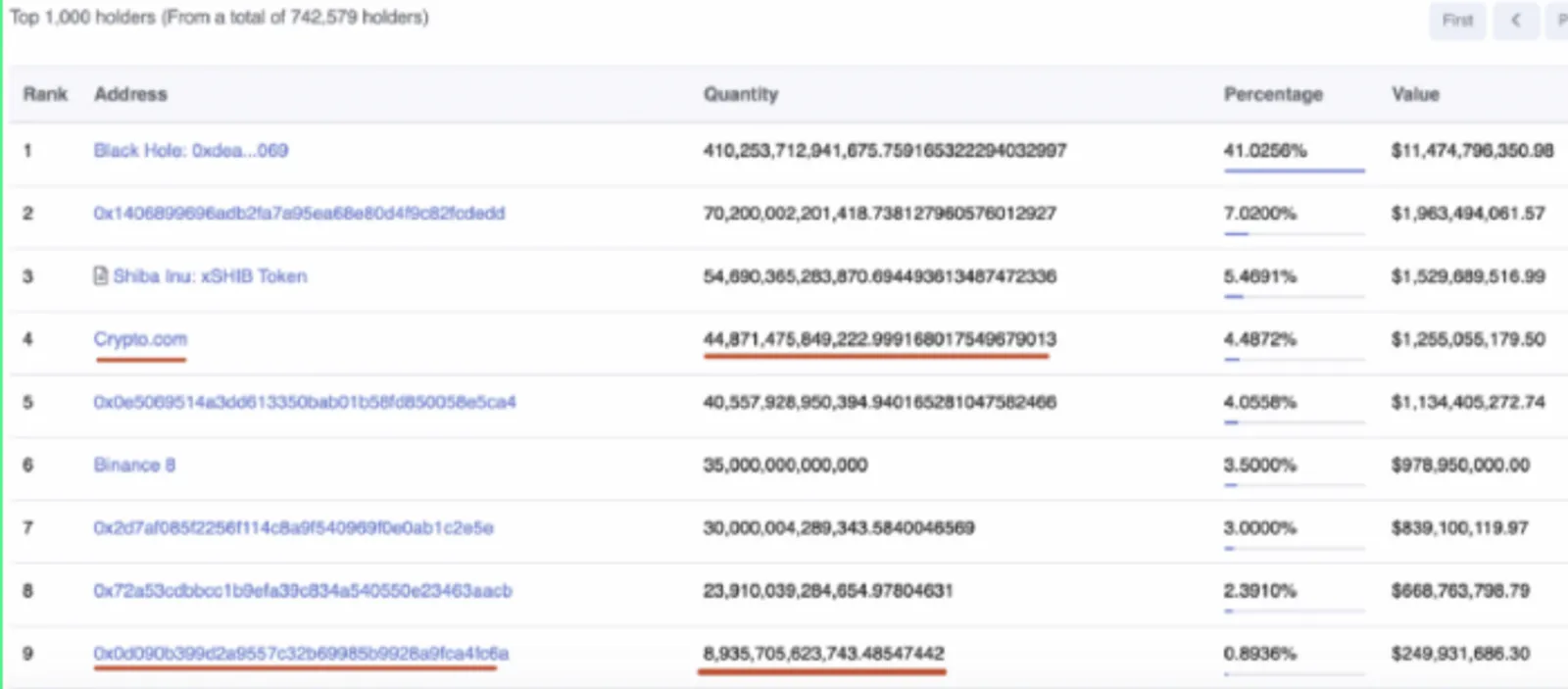The image size is (1568, 689).
Task: Select Crypto.com quantity 44,871,475,849,222.999168017549679013
Action: pyautogui.click(x=879, y=339)
